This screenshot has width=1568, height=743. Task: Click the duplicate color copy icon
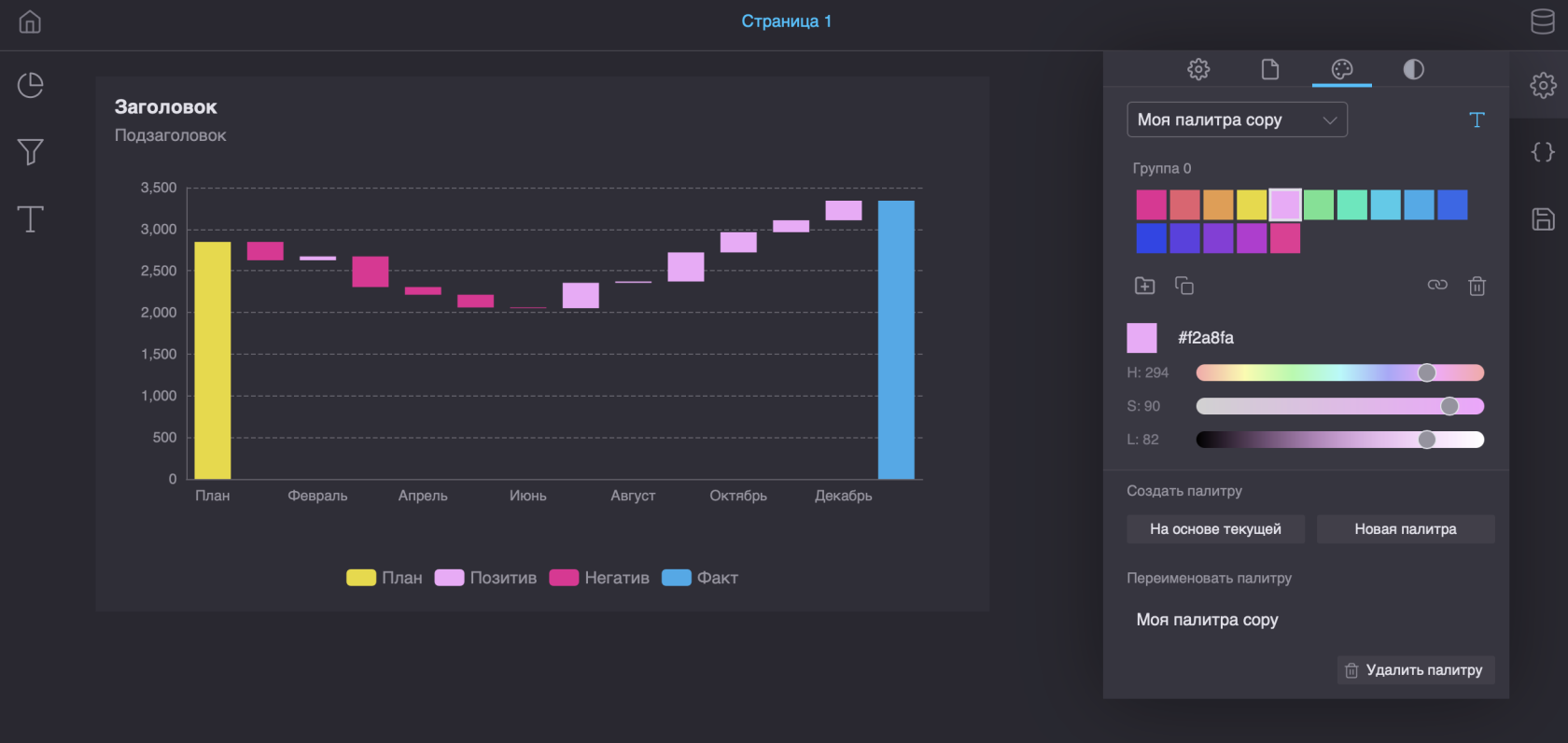(1184, 286)
